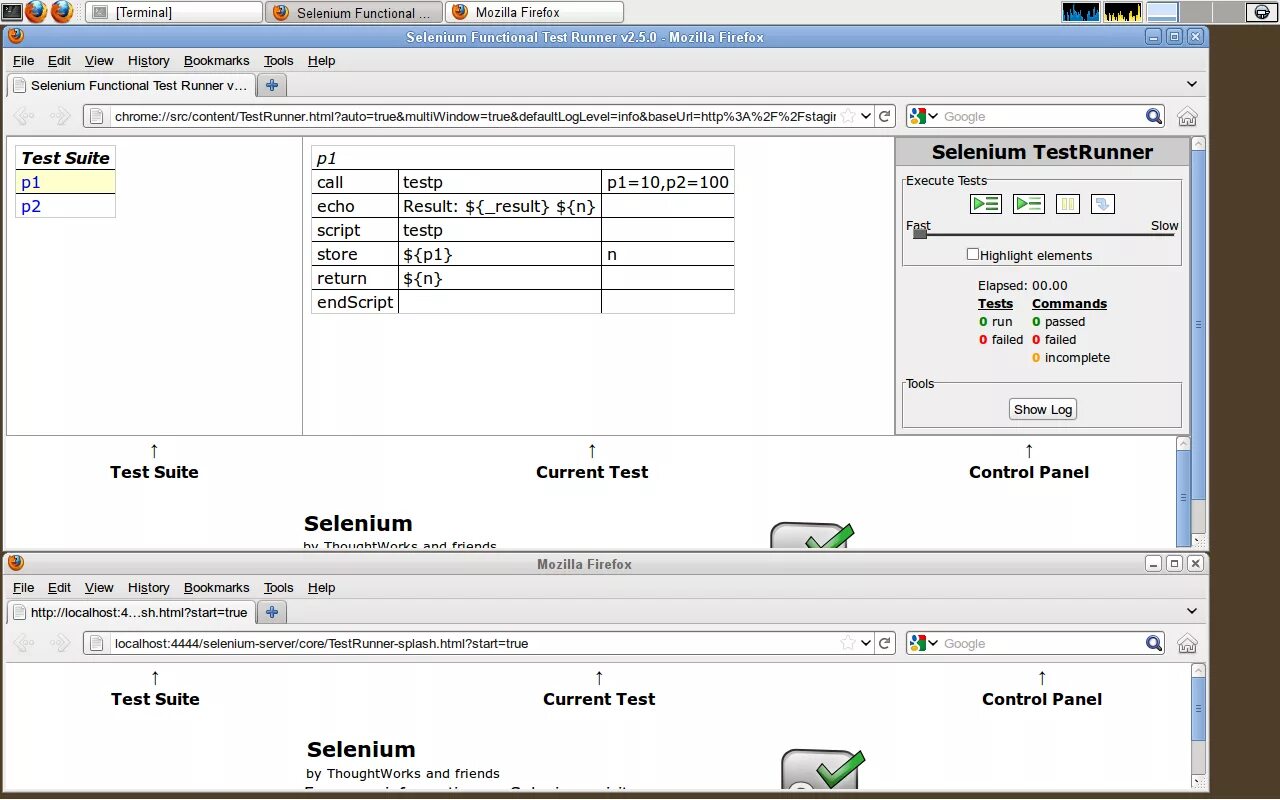Switch to Mozilla Firefox taskbar button

point(535,12)
